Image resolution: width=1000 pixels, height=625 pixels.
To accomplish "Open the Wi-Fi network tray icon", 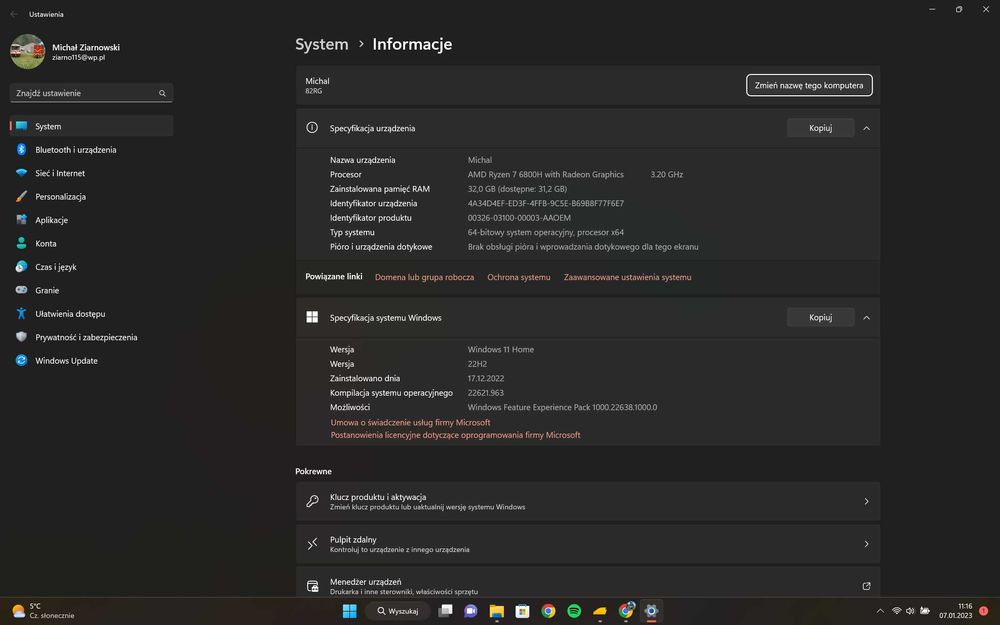I will click(897, 611).
